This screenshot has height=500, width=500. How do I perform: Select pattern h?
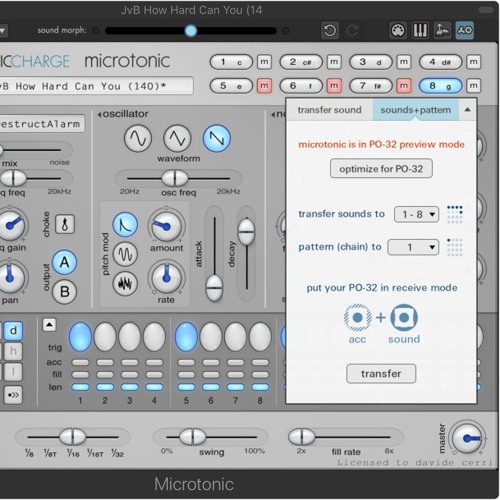[13, 351]
